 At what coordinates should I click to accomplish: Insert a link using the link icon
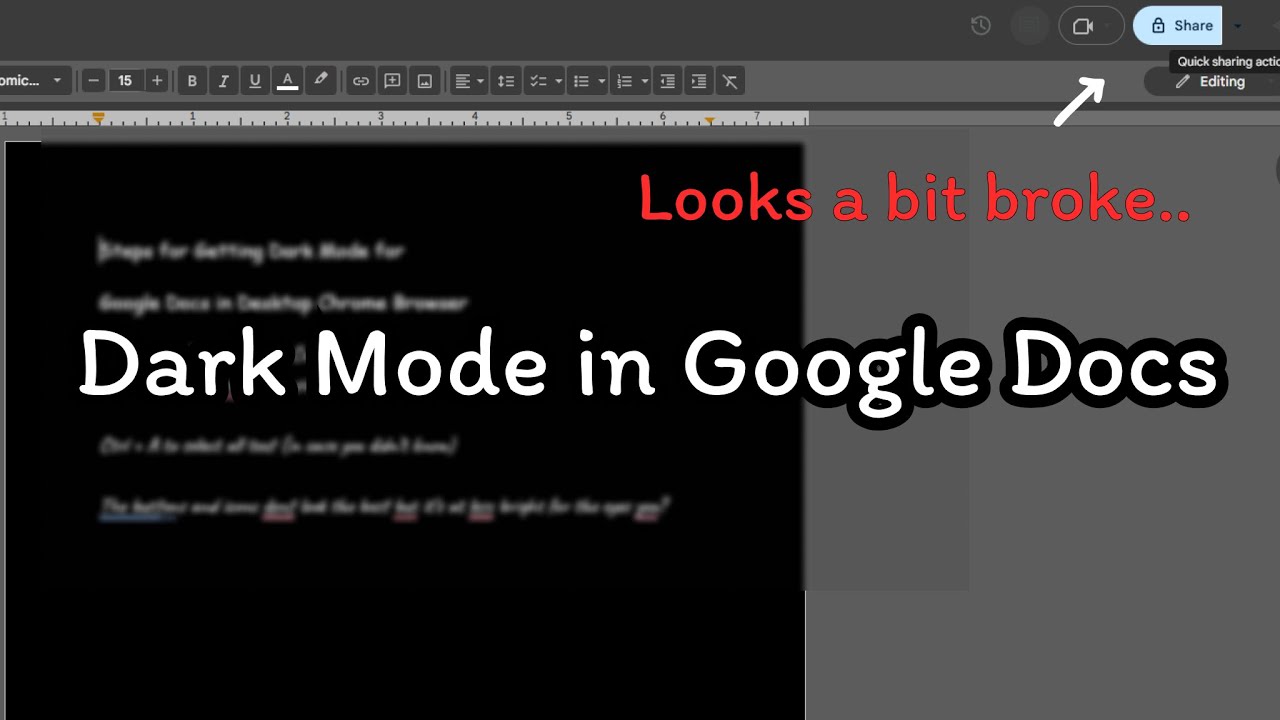click(x=361, y=81)
